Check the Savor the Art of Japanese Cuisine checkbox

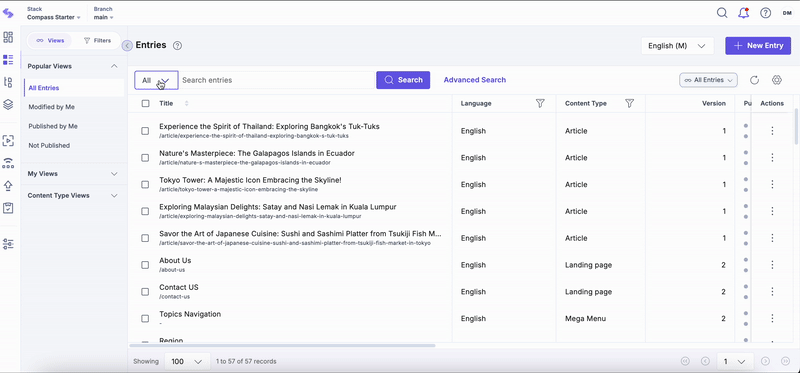(x=145, y=238)
